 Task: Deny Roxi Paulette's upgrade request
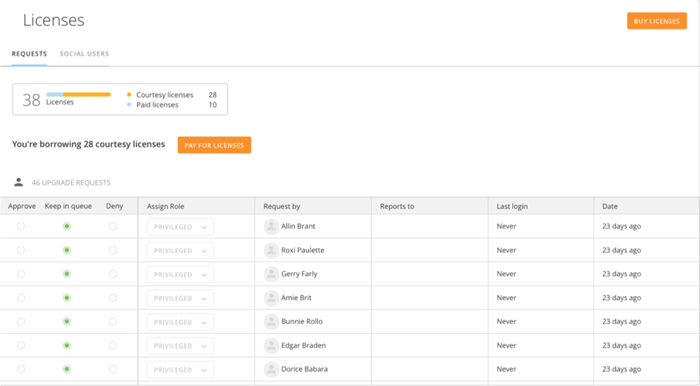[x=113, y=250]
